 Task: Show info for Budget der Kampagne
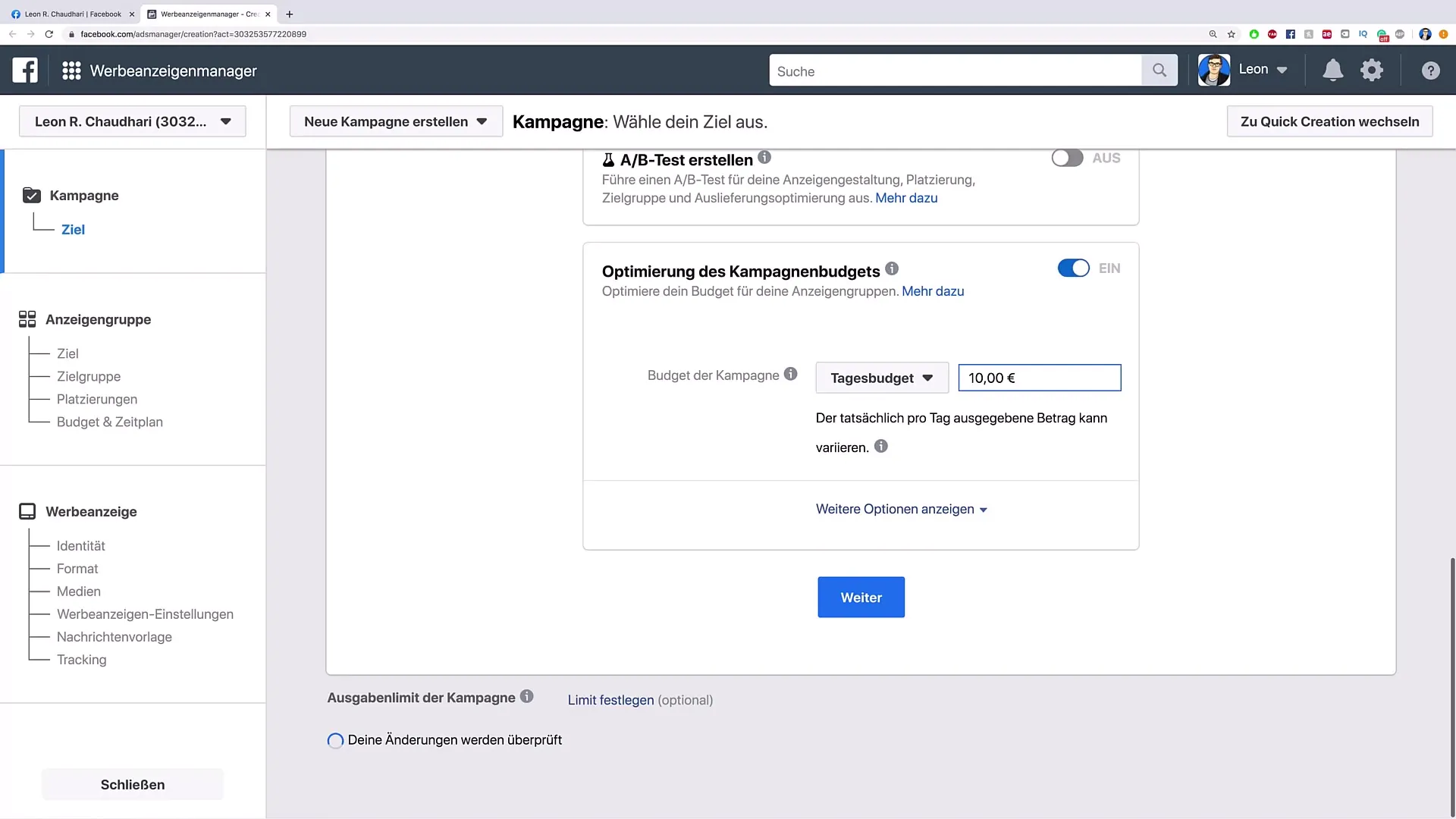coord(791,374)
